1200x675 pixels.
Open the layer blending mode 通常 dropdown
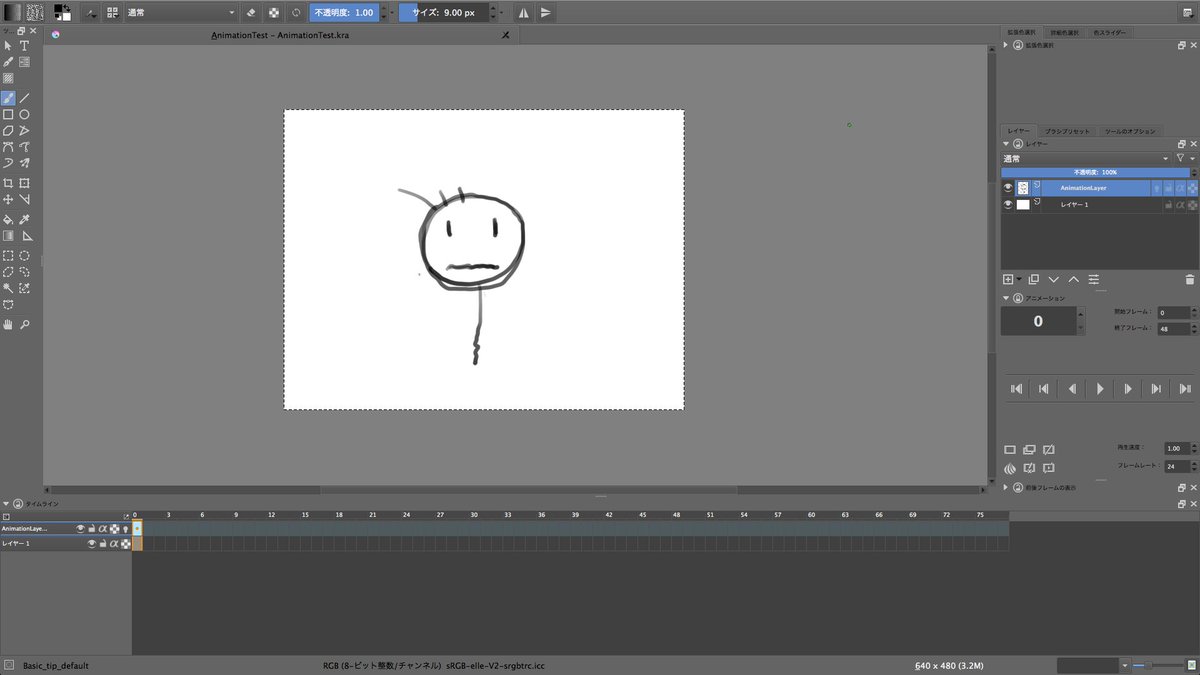(x=1086, y=158)
